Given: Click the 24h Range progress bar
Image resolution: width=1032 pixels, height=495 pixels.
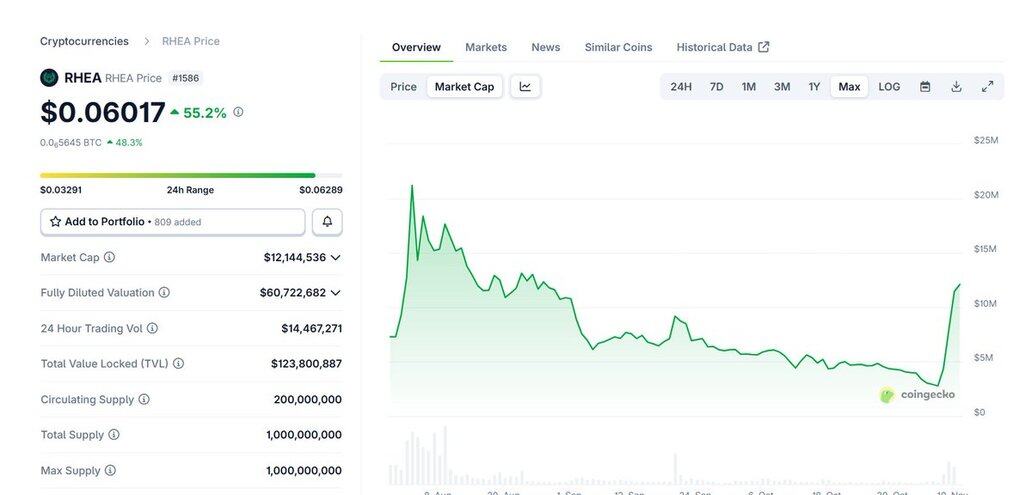Looking at the screenshot, I should [190, 175].
